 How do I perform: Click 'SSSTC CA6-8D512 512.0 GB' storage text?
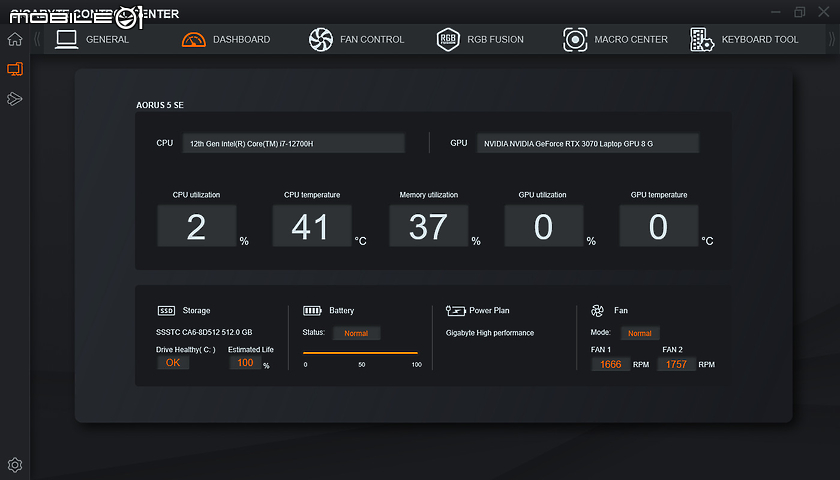pyautogui.click(x=204, y=332)
